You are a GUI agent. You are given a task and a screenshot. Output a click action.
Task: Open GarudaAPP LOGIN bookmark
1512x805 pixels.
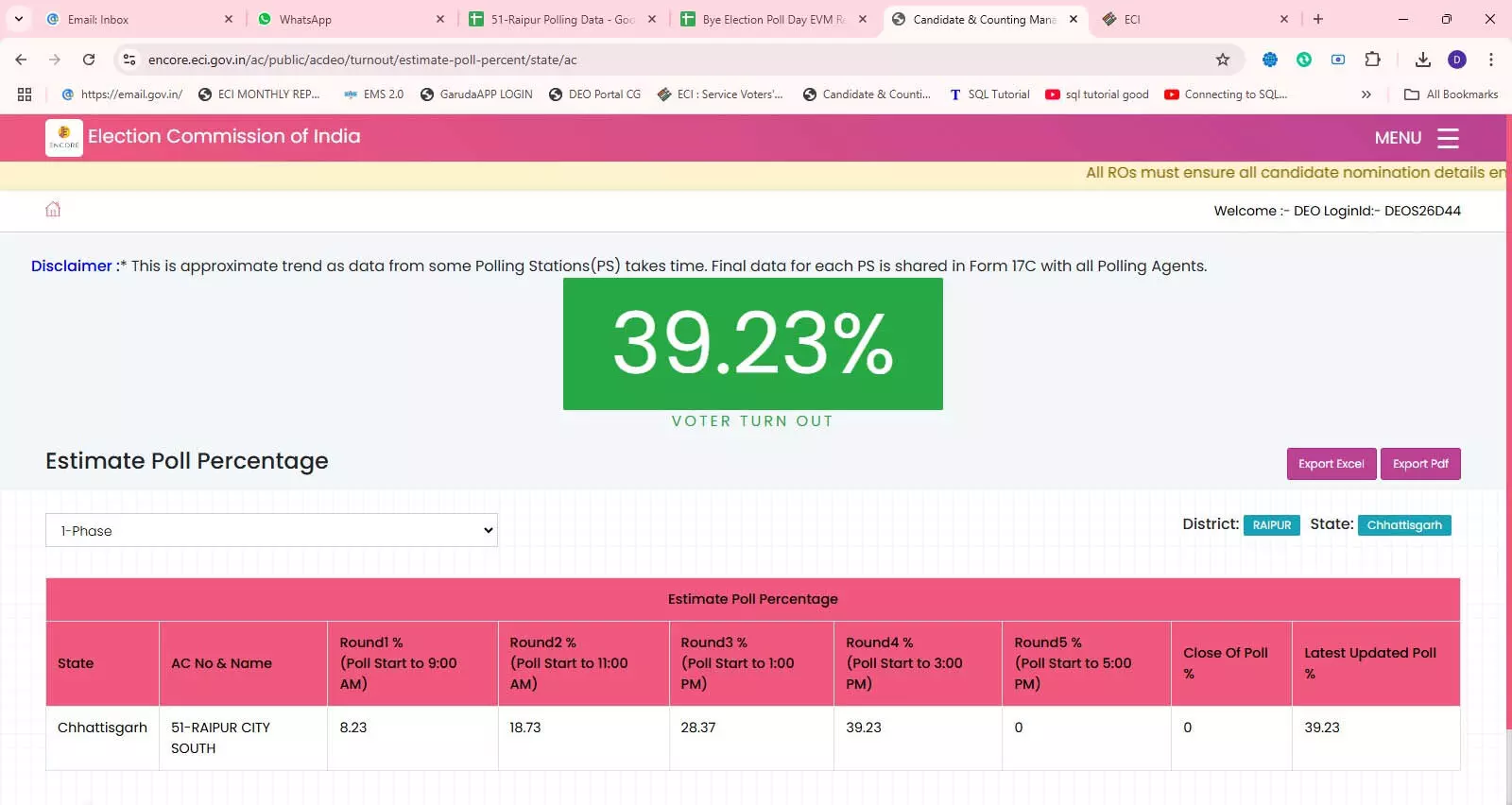click(x=476, y=94)
